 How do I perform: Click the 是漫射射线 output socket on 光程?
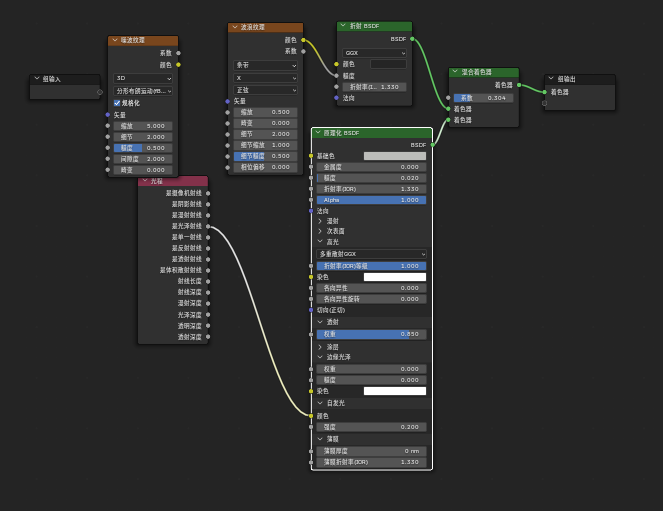(208, 215)
